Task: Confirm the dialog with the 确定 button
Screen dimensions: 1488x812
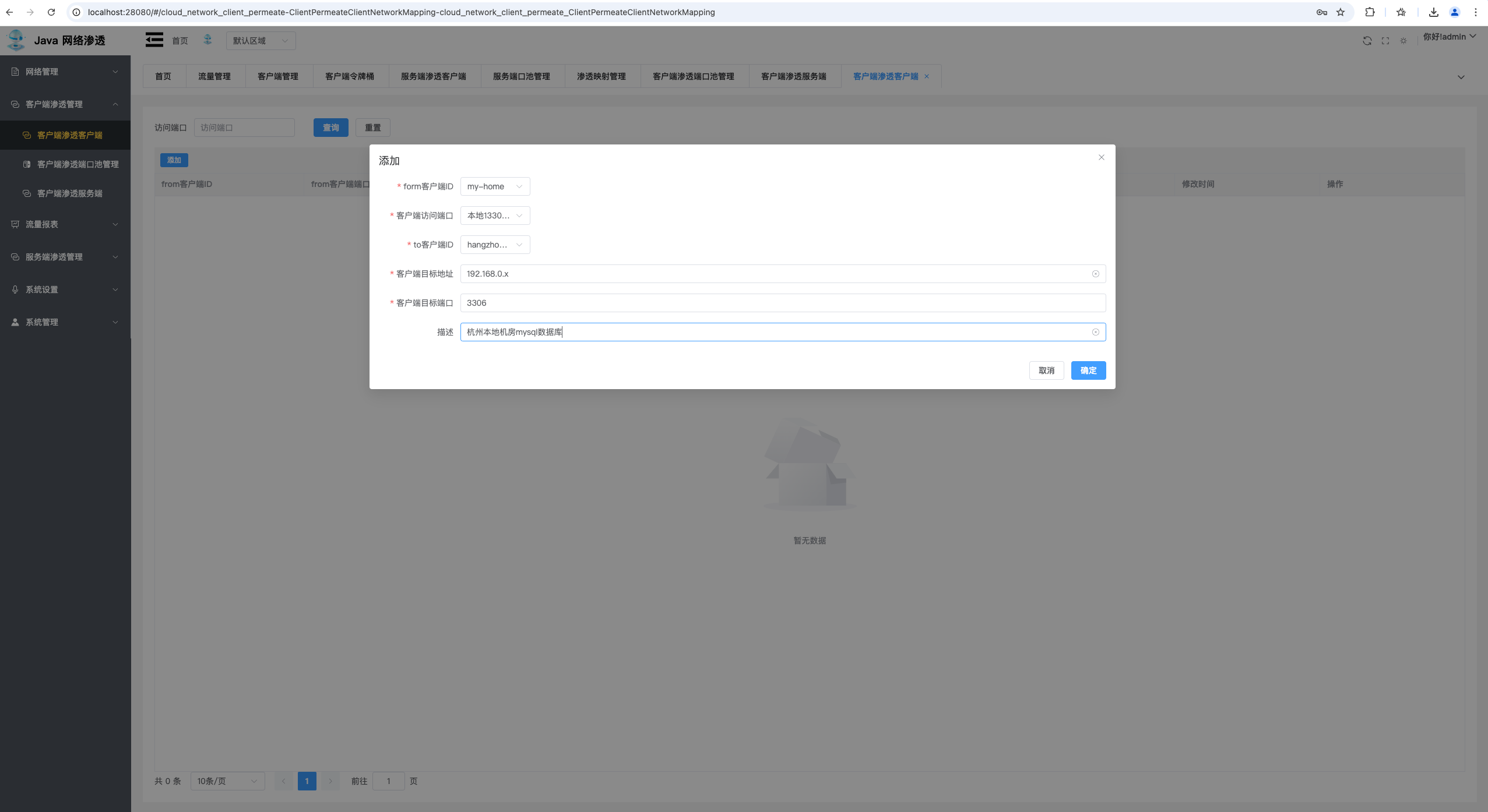Action: [1088, 370]
